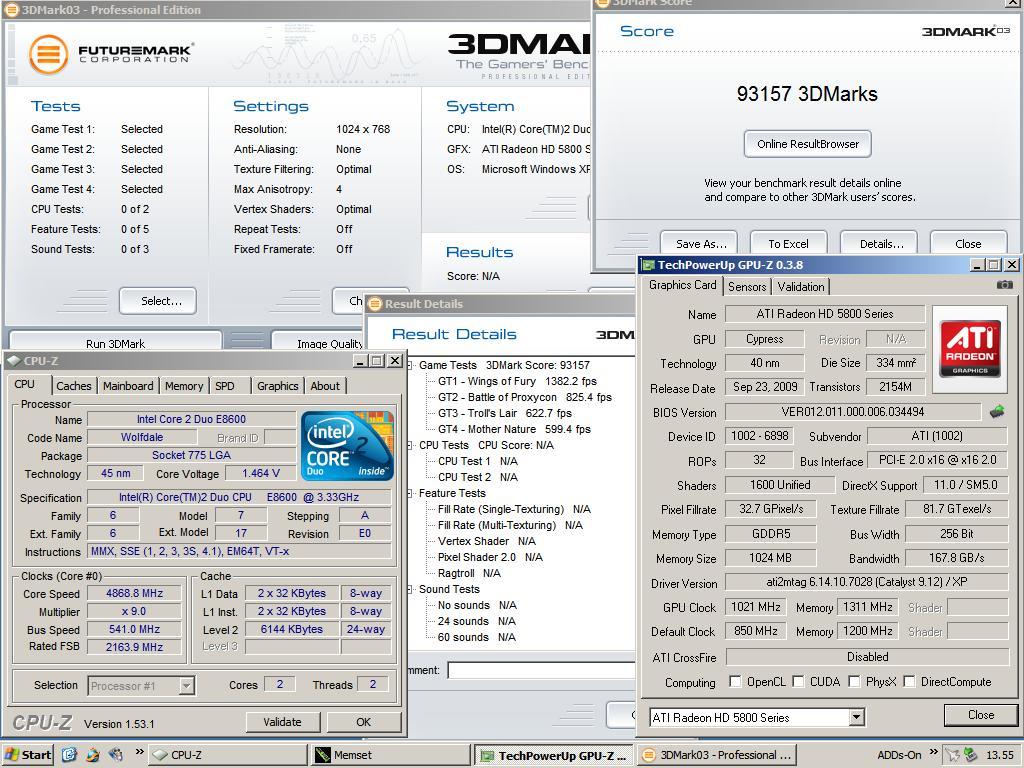
Task: Click the 3DMark03 main window title icon
Action: coord(11,10)
